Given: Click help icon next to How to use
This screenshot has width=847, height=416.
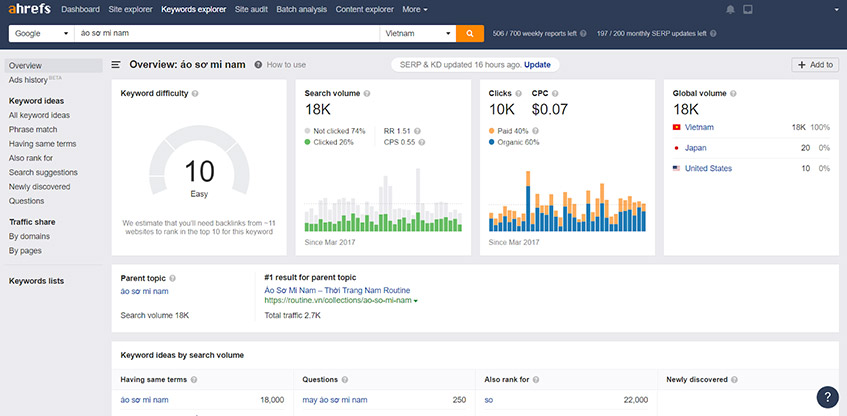Looking at the screenshot, I should 258,65.
